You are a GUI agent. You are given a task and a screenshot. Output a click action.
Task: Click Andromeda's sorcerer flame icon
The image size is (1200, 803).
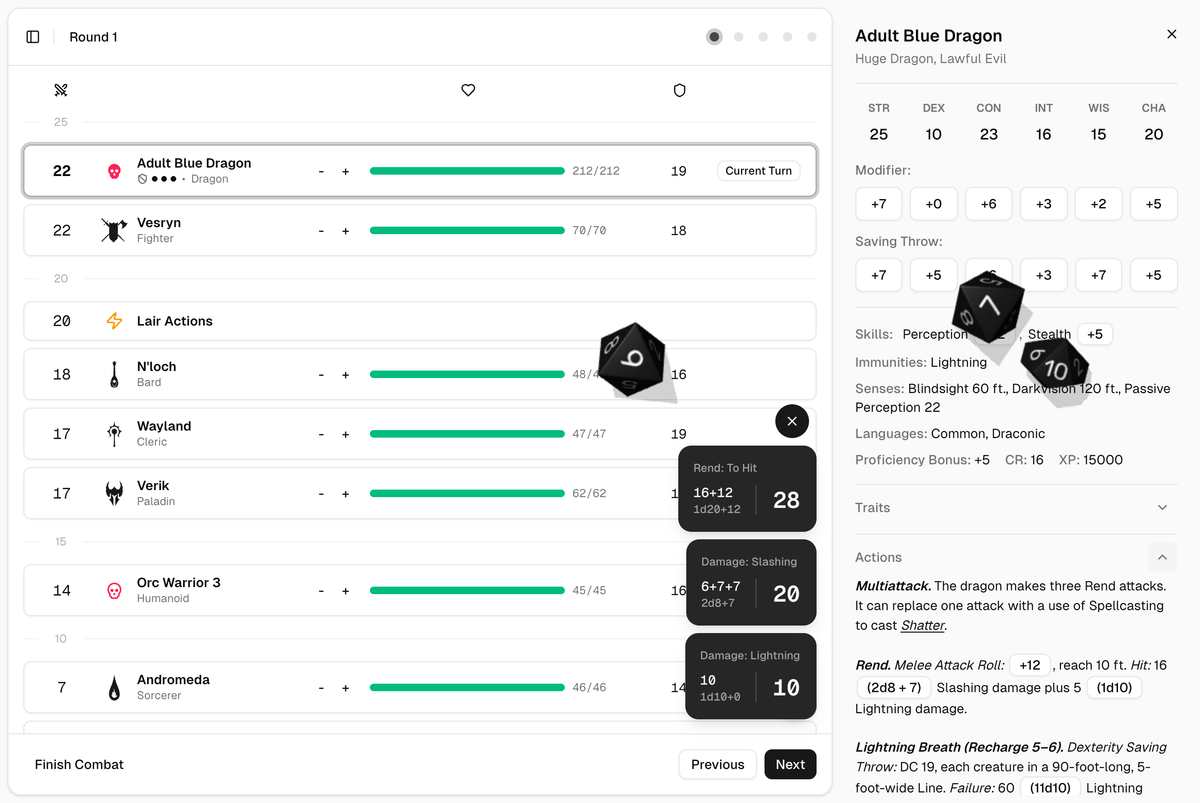coord(112,686)
